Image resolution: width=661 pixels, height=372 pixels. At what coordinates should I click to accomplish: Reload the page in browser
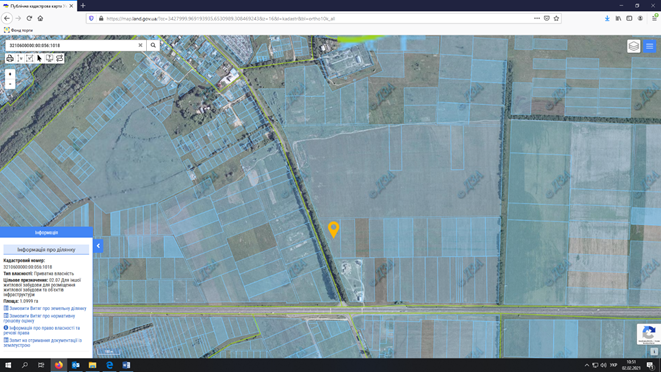point(29,19)
